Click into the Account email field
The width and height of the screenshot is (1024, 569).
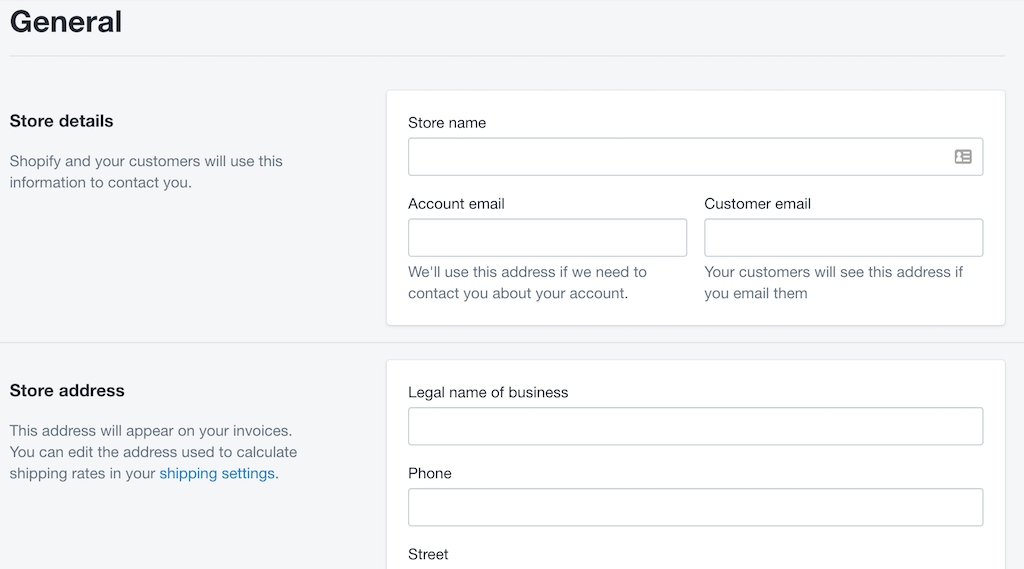click(x=547, y=238)
